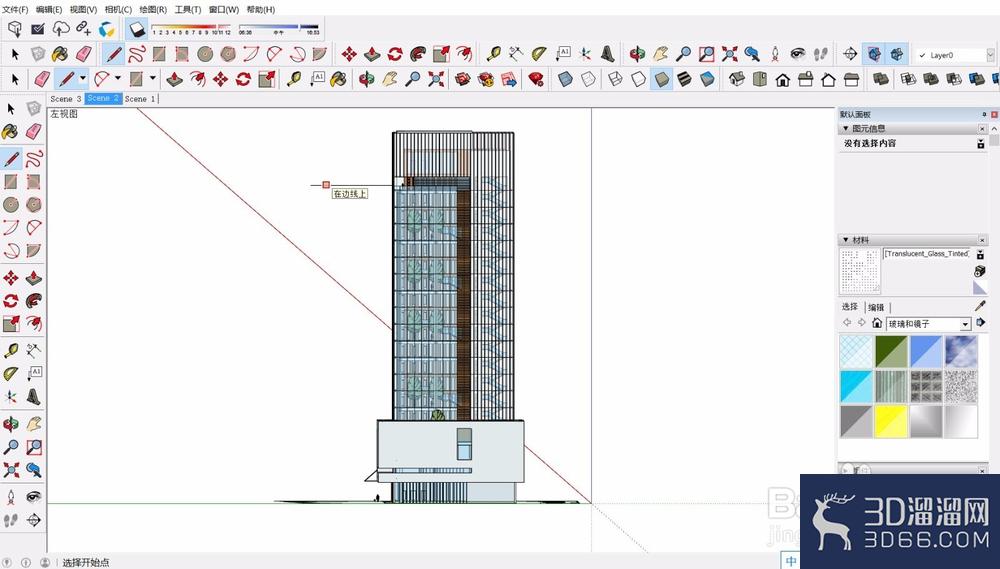Switch to the Scene 1 tab

(x=140, y=99)
